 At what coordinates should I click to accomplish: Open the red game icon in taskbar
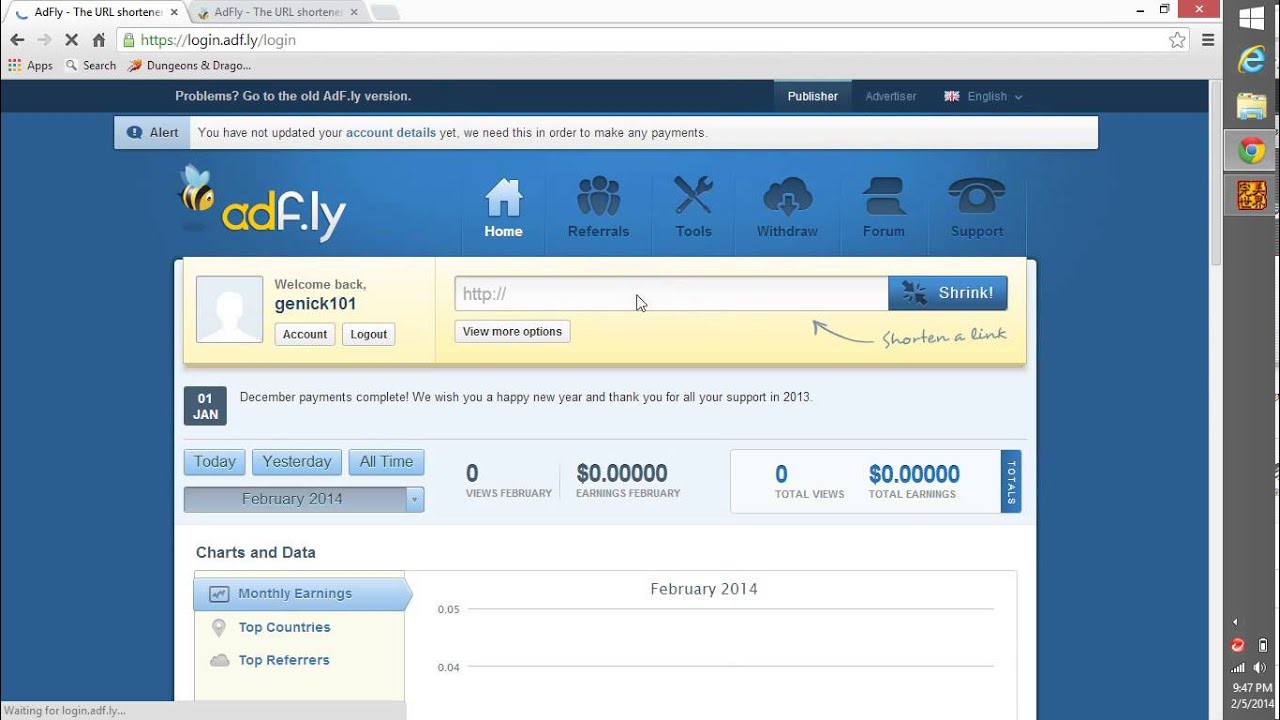(1252, 195)
